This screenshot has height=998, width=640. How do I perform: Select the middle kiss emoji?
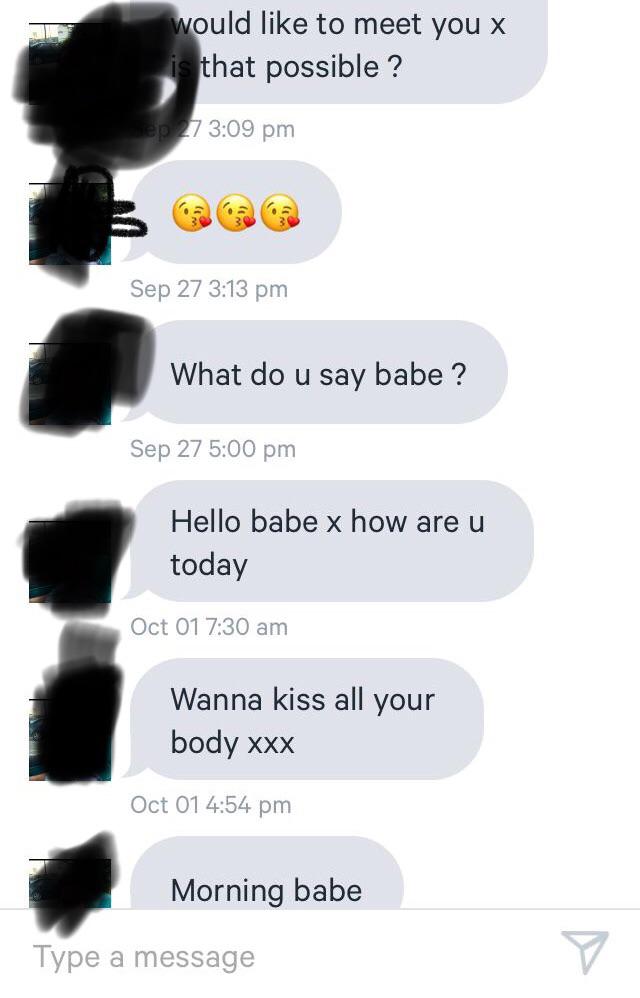[236, 213]
